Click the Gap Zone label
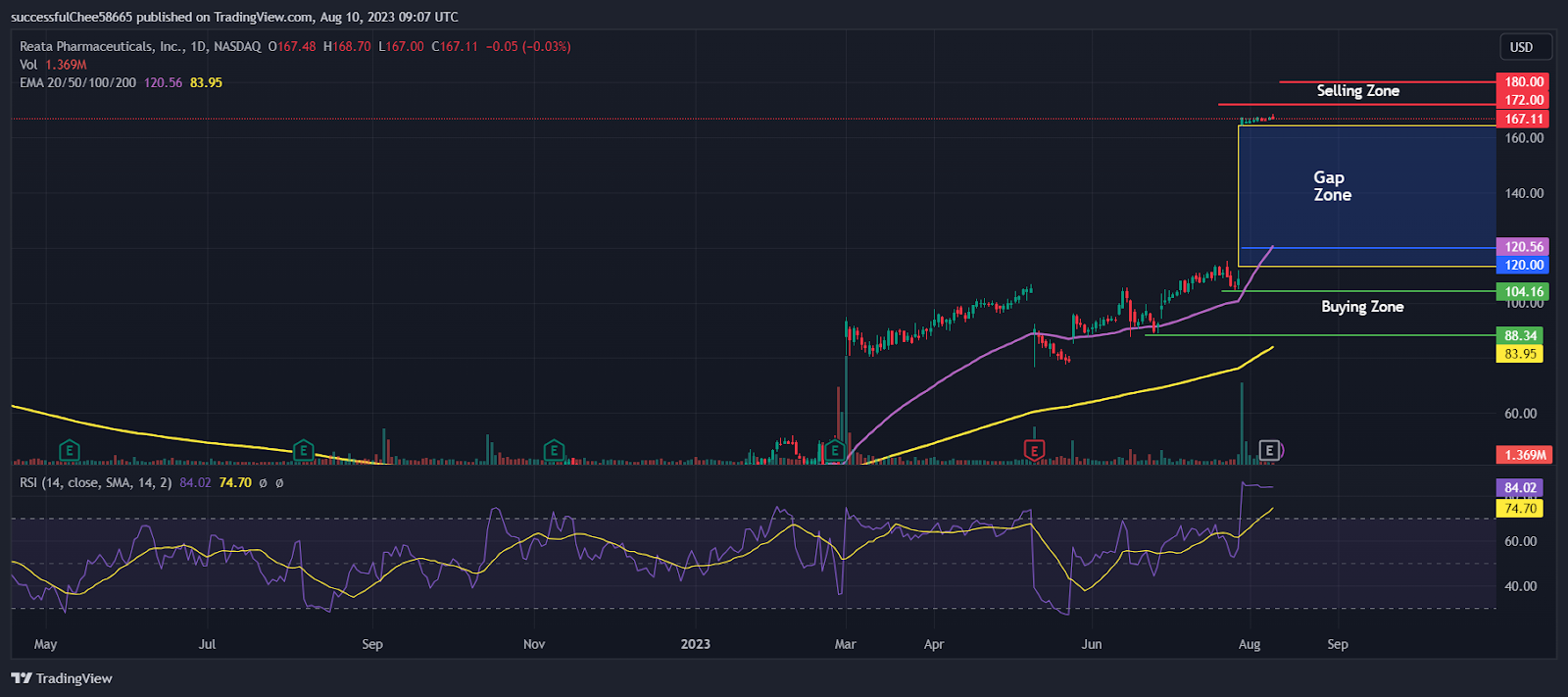The width and height of the screenshot is (1568, 697). [x=1332, y=186]
